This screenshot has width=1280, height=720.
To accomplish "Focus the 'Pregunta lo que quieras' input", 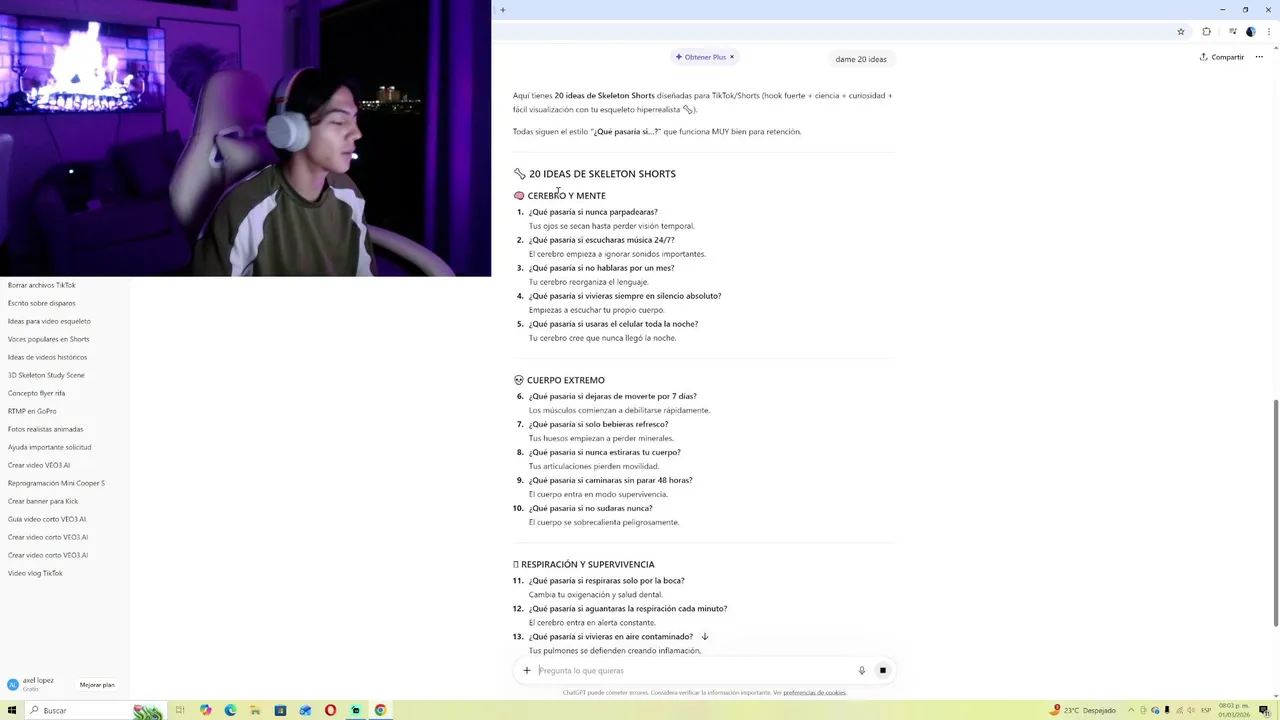I will (x=694, y=671).
